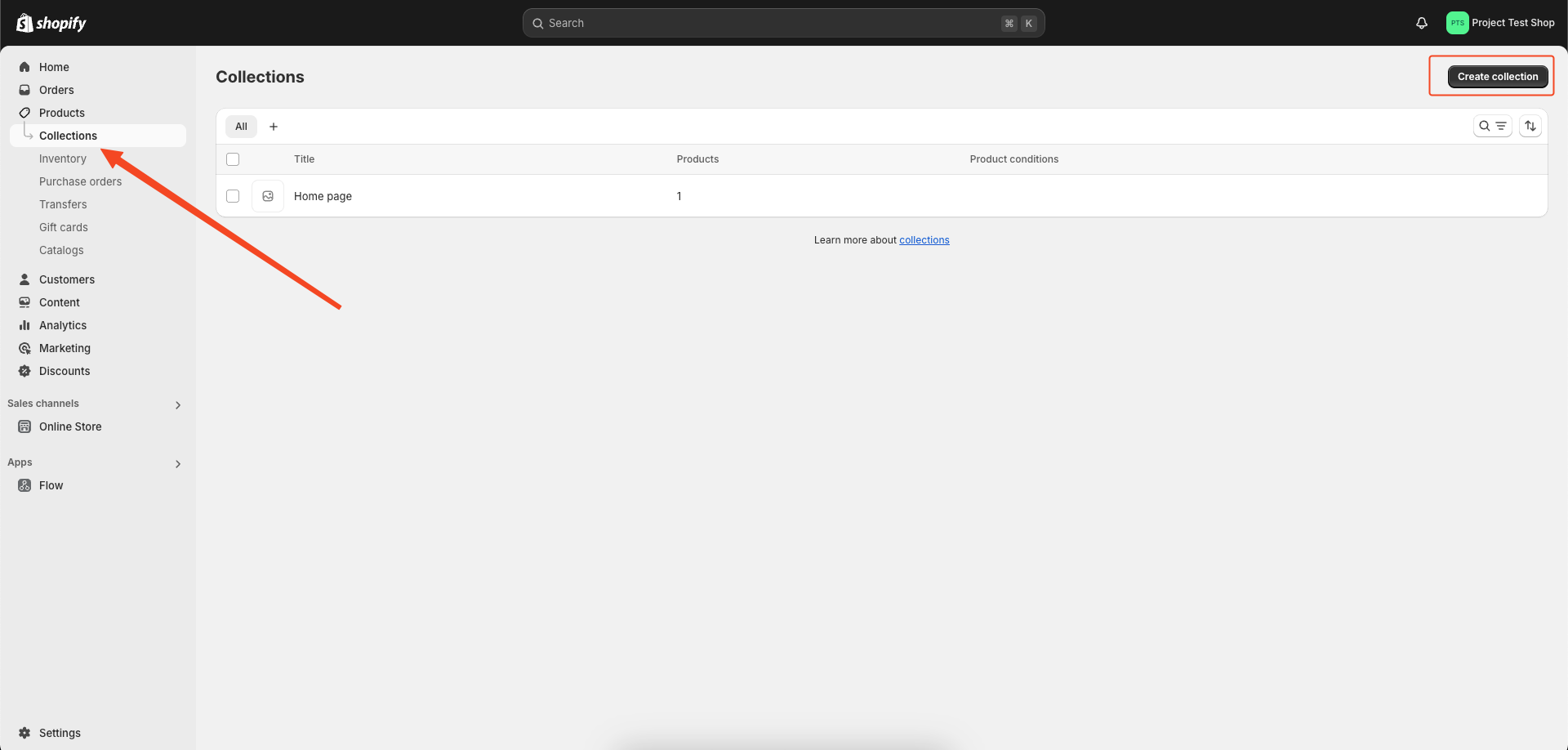This screenshot has height=750, width=1568.
Task: Open the Project Test Shop account menu
Action: pos(1501,22)
